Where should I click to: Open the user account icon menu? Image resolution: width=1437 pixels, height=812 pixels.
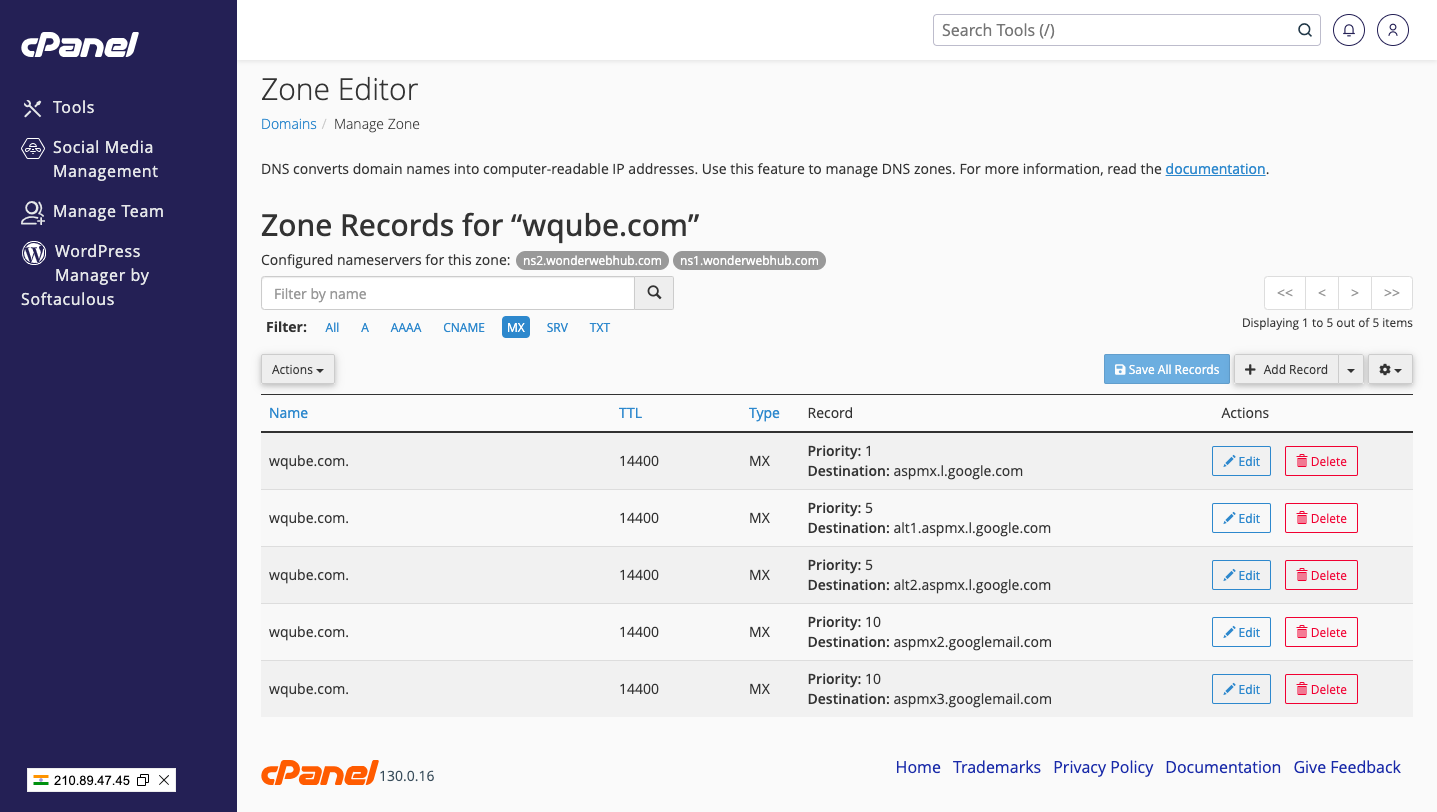[x=1392, y=30]
